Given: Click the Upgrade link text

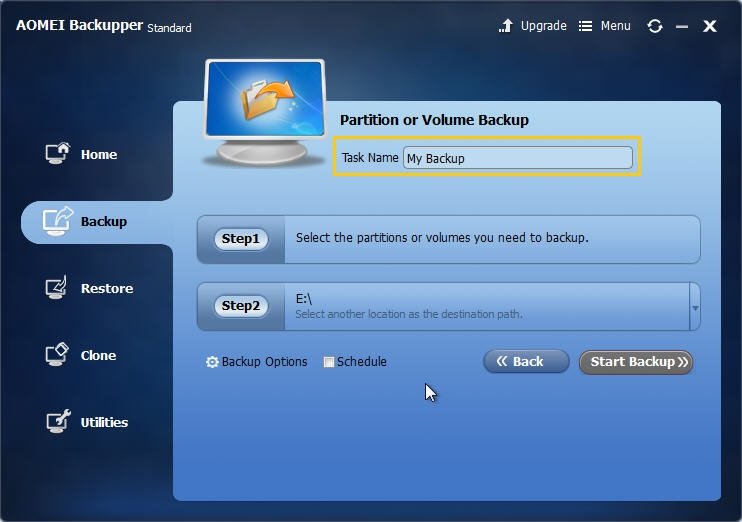Looking at the screenshot, I should [543, 26].
